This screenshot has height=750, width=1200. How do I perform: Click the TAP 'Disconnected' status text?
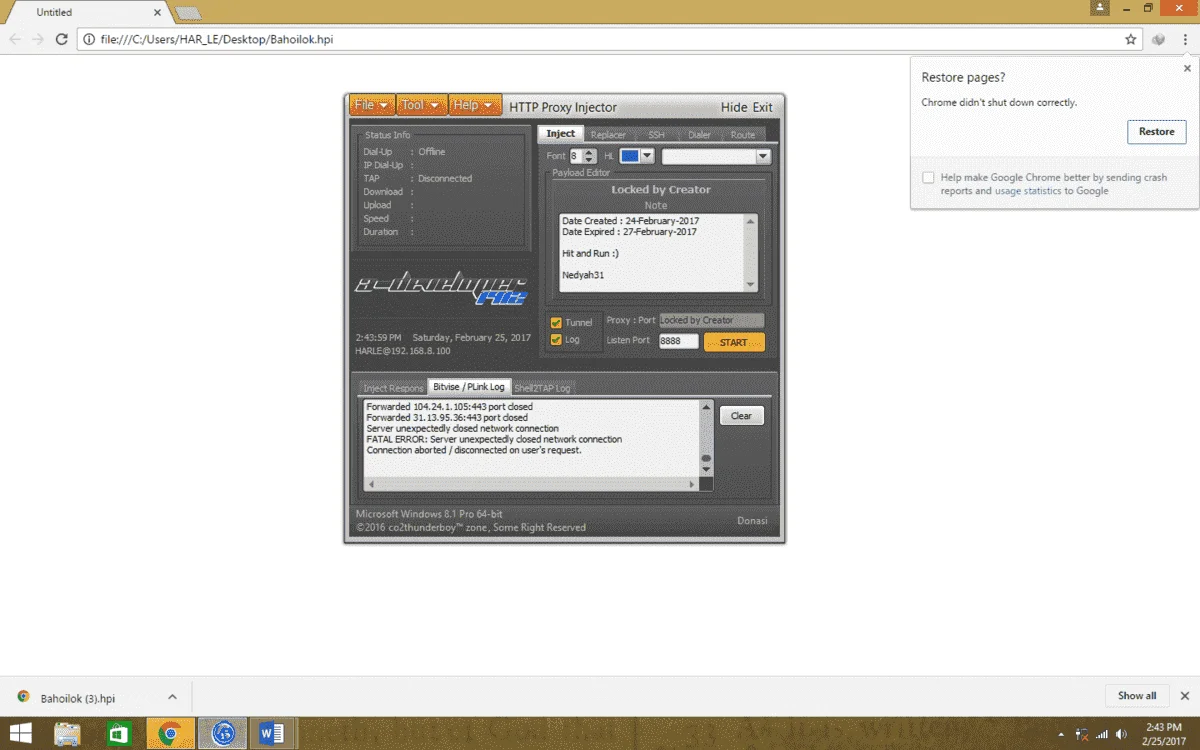click(445, 178)
